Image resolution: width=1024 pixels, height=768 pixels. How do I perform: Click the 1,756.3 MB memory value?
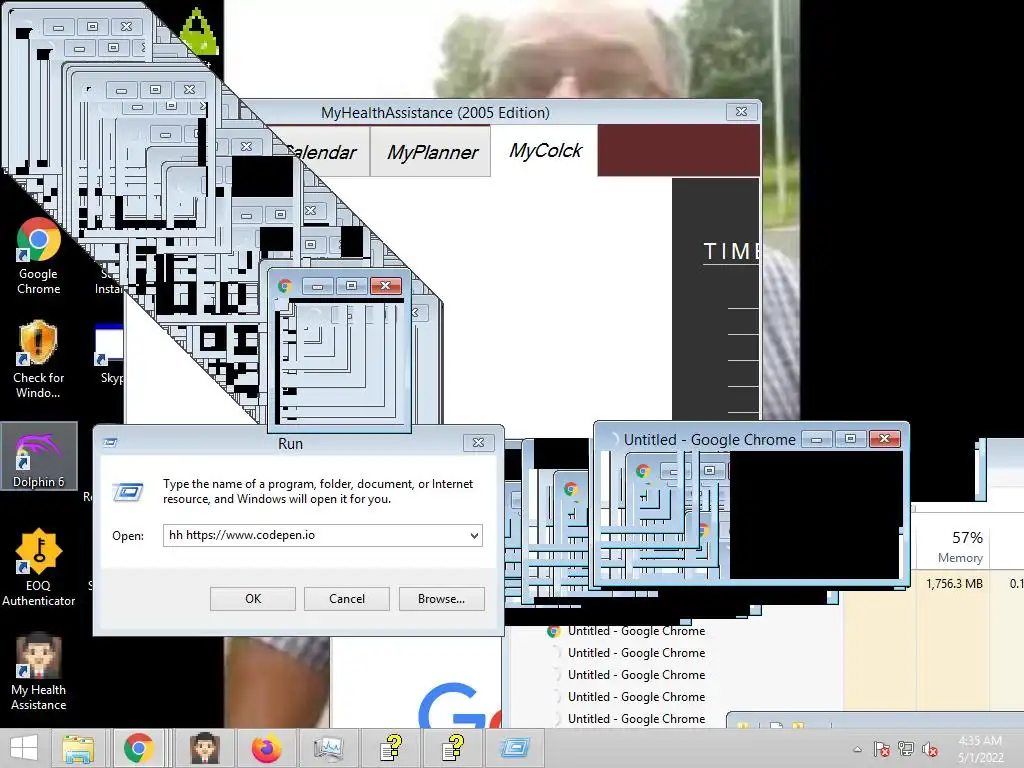(x=954, y=584)
